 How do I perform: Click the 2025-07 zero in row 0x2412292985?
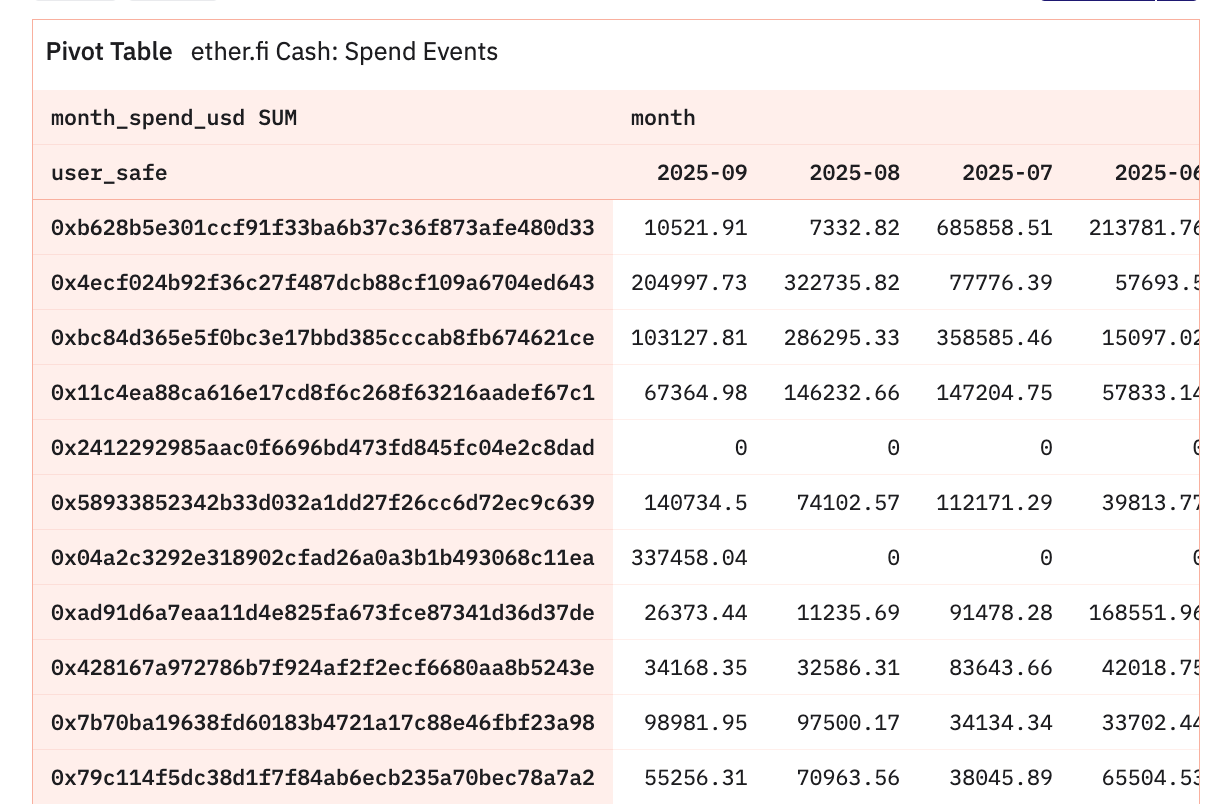point(1046,448)
